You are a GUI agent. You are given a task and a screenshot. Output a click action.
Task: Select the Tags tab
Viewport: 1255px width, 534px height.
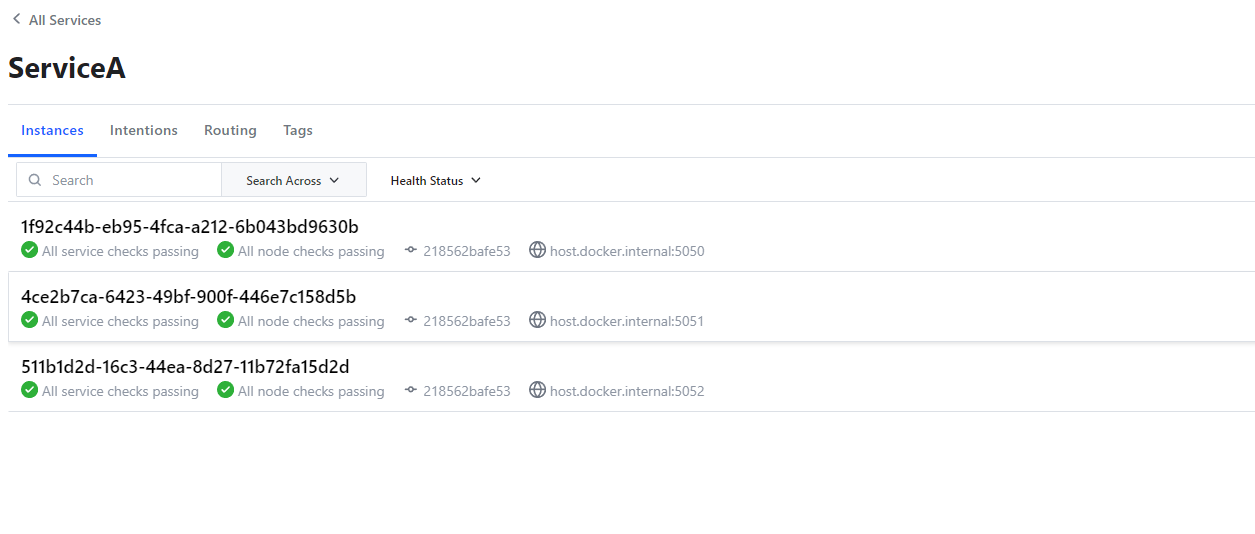pyautogui.click(x=298, y=130)
